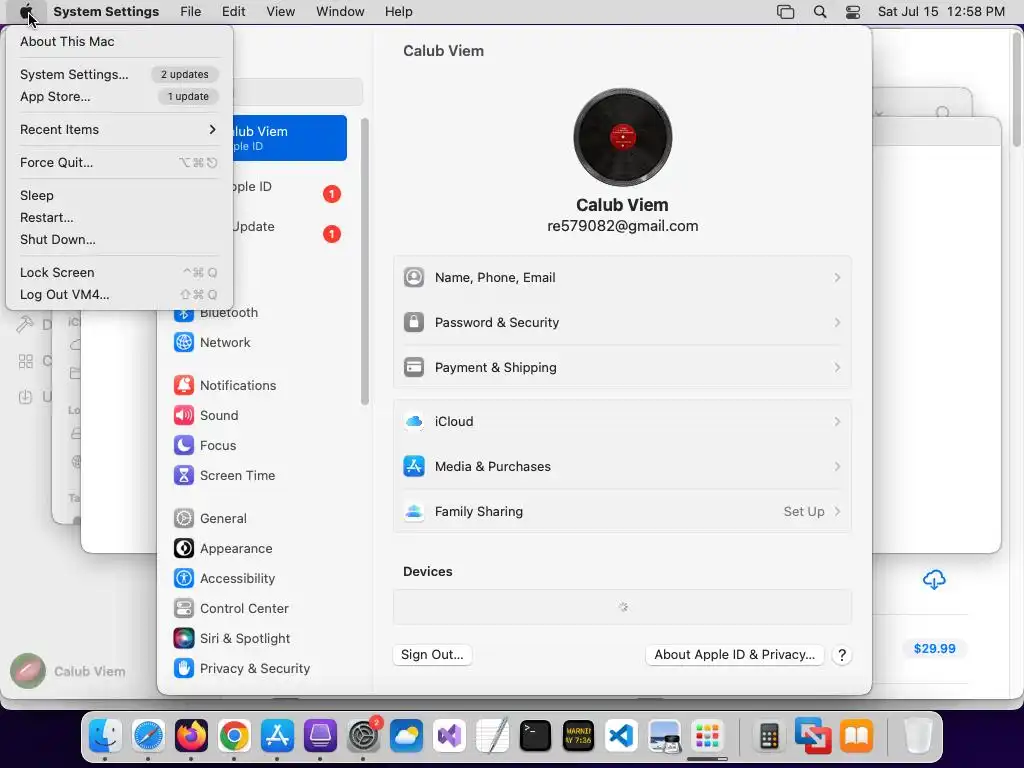Open TextEdit from the Dock

click(492, 736)
